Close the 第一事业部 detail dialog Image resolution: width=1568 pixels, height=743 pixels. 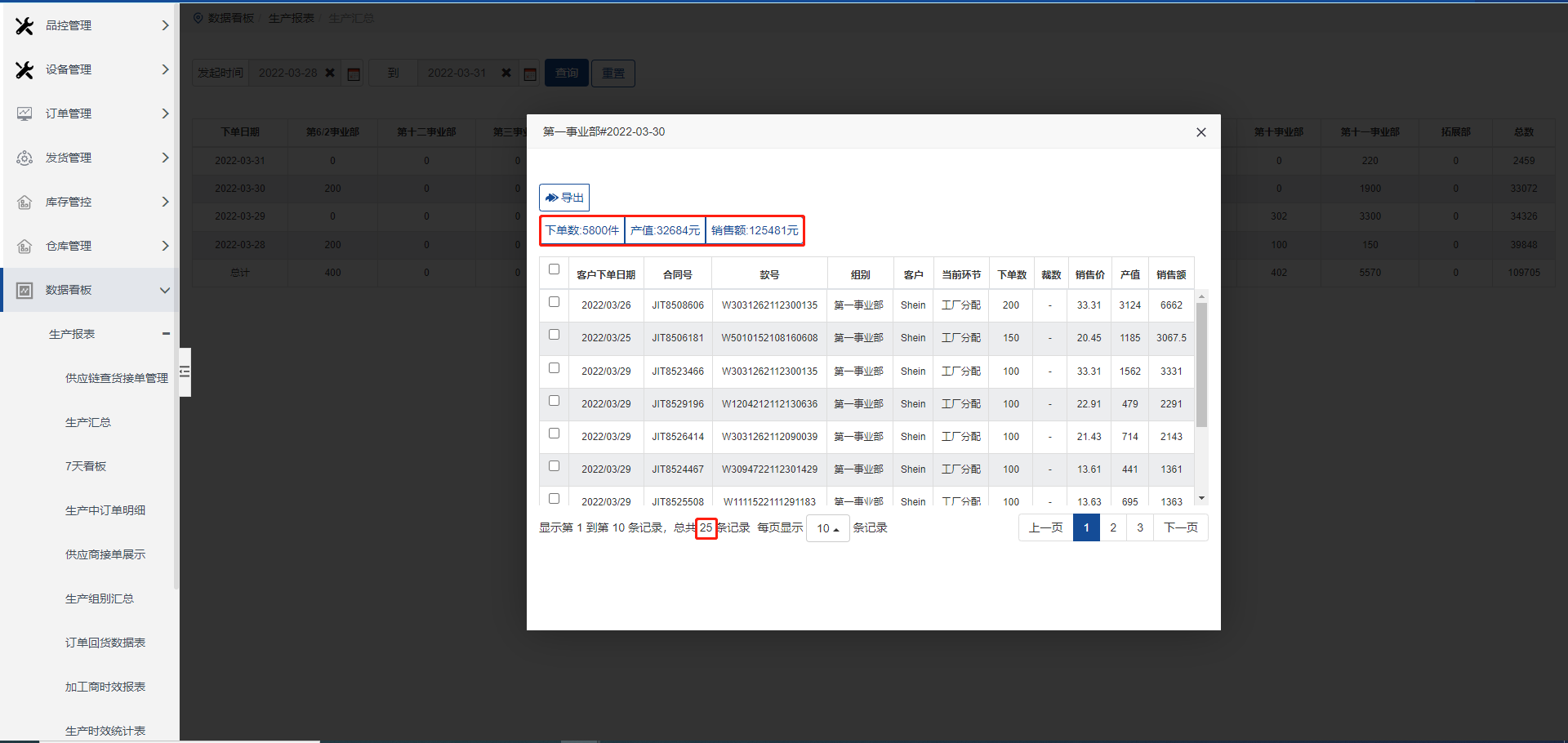pos(1200,132)
